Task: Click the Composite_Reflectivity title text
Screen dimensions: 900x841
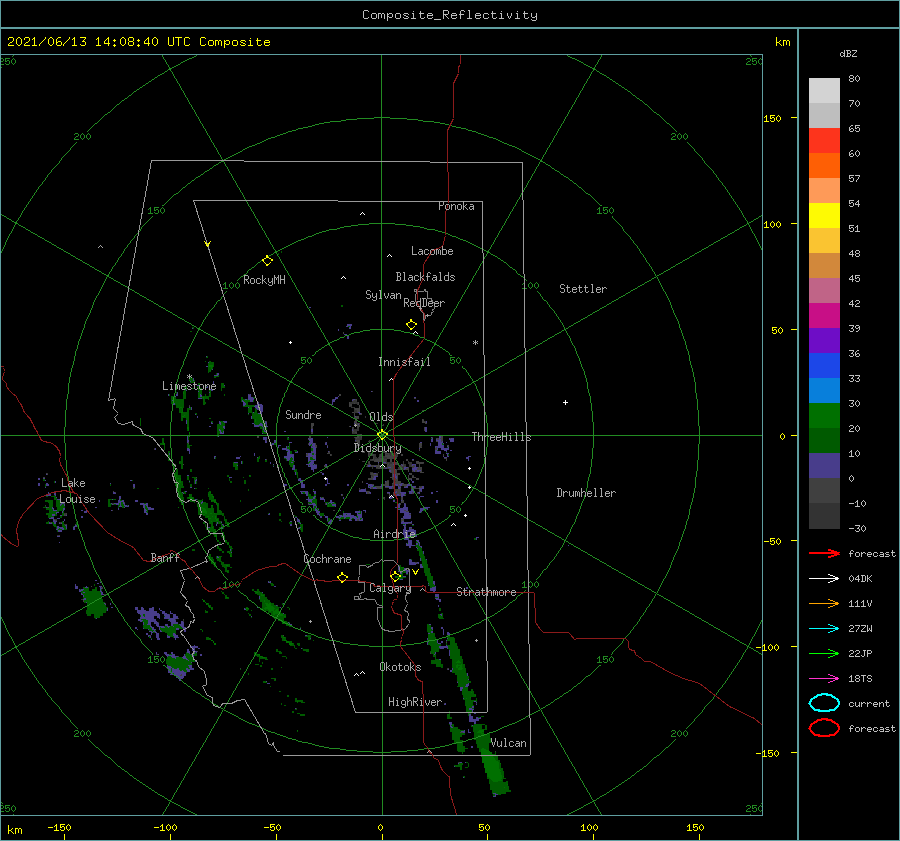Action: click(449, 15)
